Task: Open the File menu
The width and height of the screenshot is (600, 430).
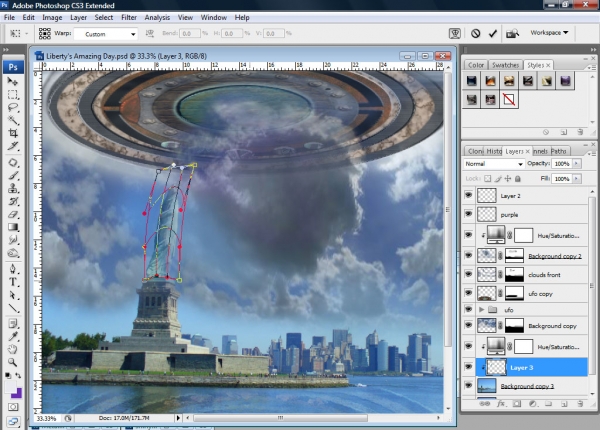Action: [x=9, y=18]
